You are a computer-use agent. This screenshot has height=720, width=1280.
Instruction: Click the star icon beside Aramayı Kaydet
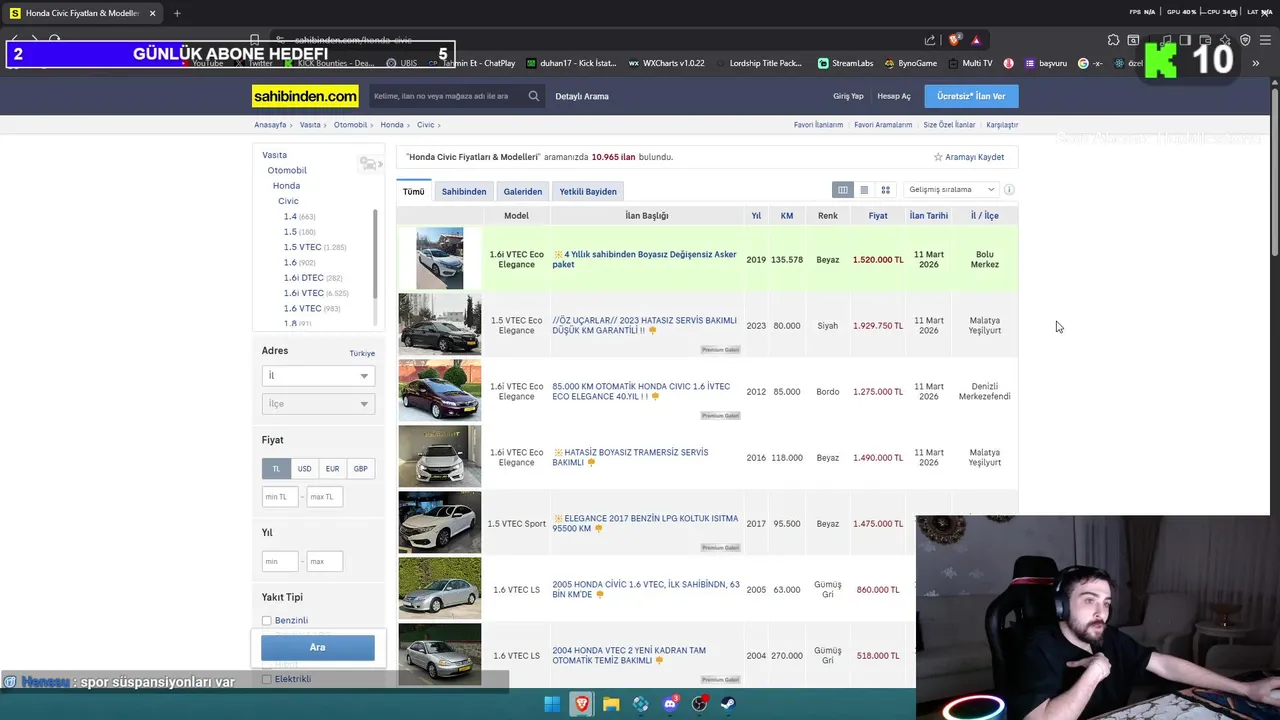tap(938, 157)
